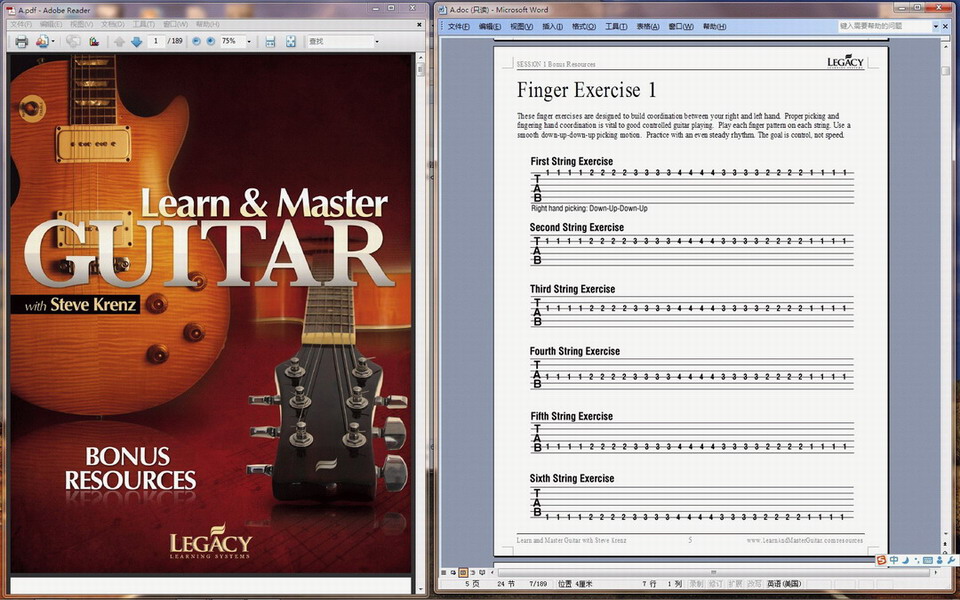Click the highlighted Print Layout view button
This screenshot has height=600, width=960.
pos(463,572)
